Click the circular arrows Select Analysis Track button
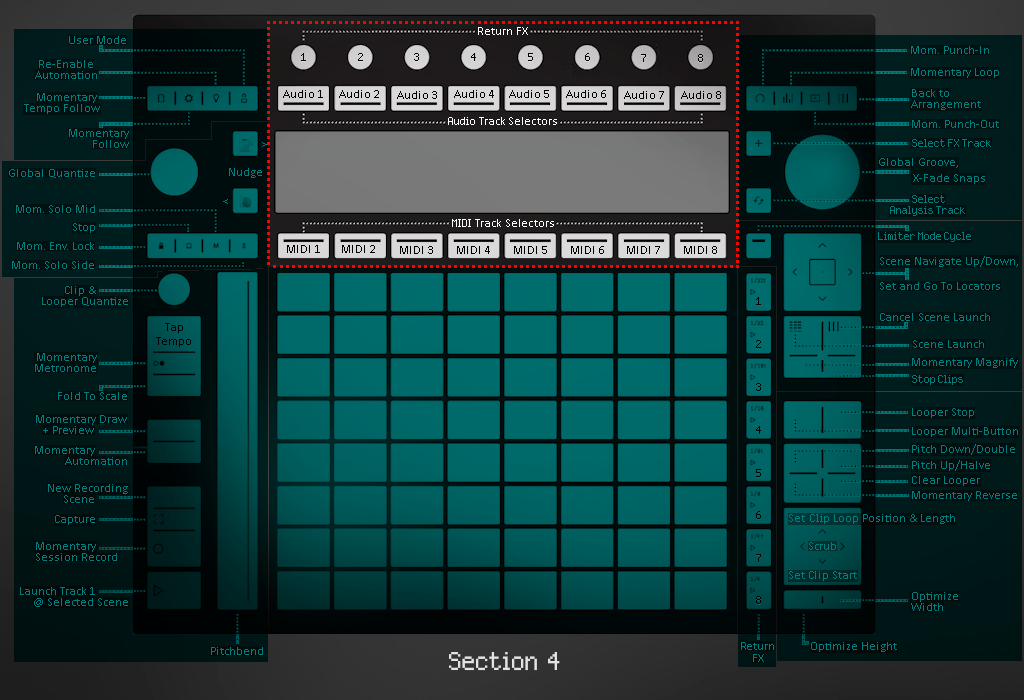 [758, 199]
